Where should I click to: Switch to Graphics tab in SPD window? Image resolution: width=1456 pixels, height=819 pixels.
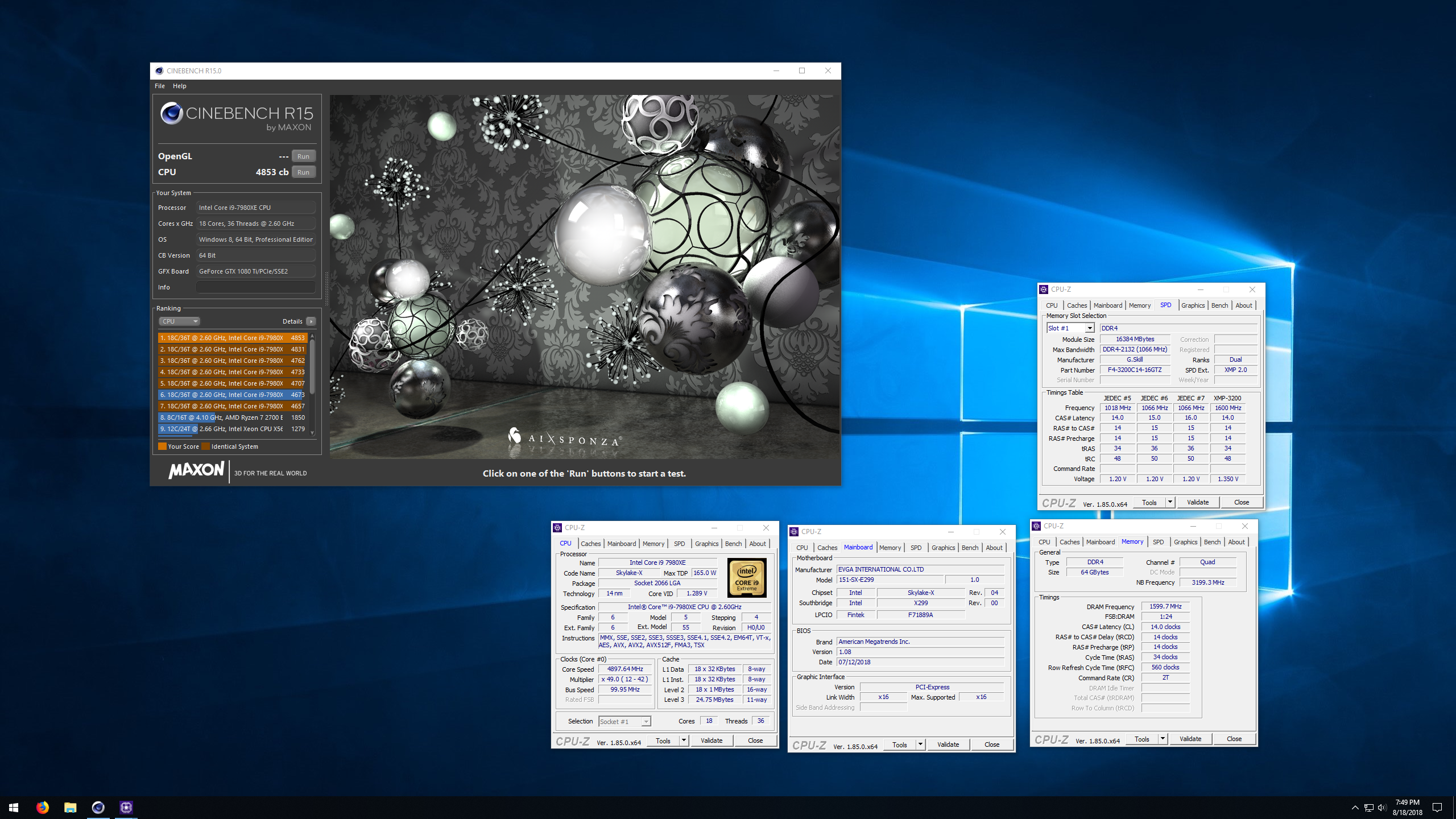point(1193,305)
